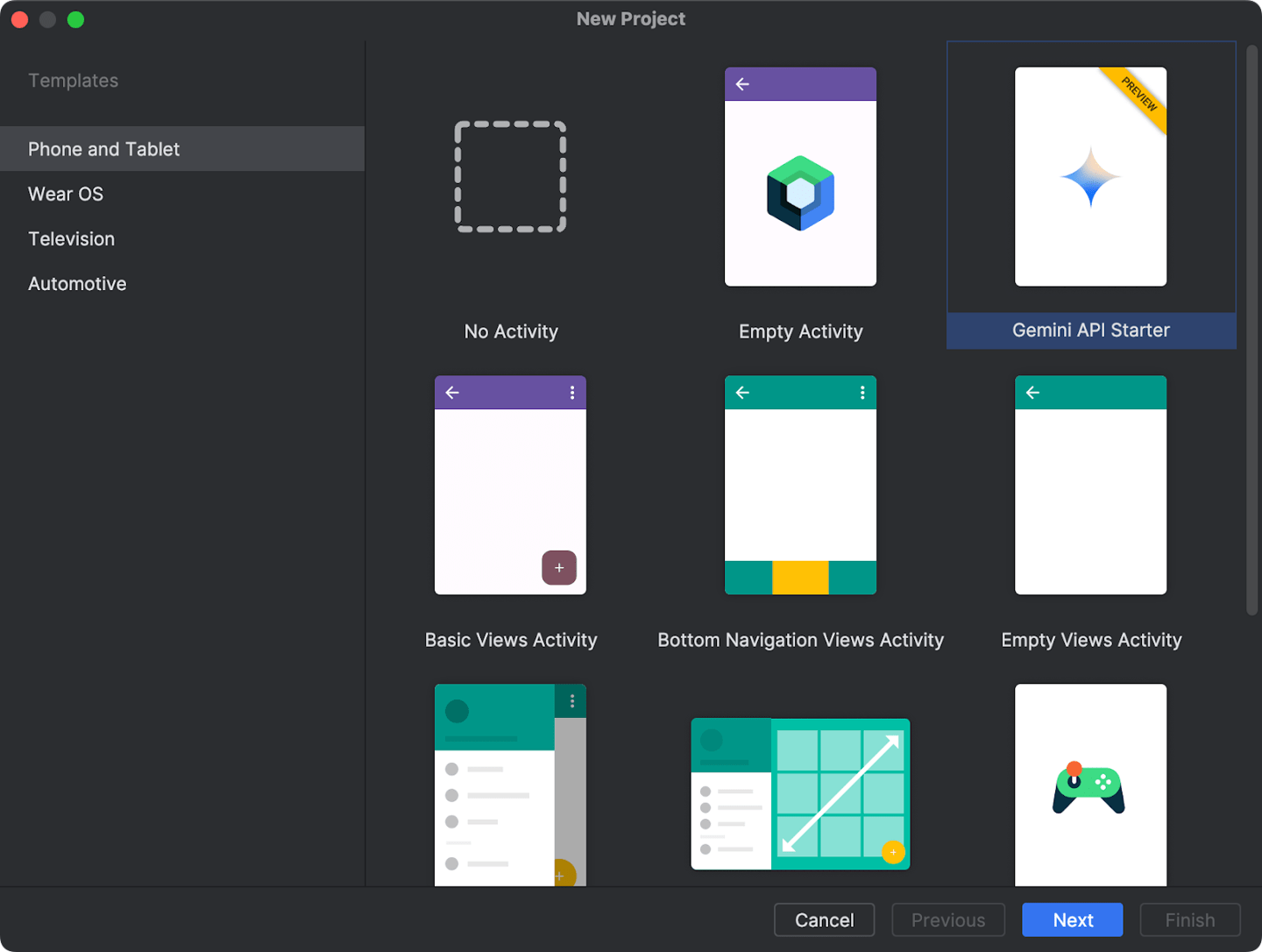Viewport: 1262px width, 952px height.
Task: Select the Gemini API Starter template
Action: click(1090, 177)
